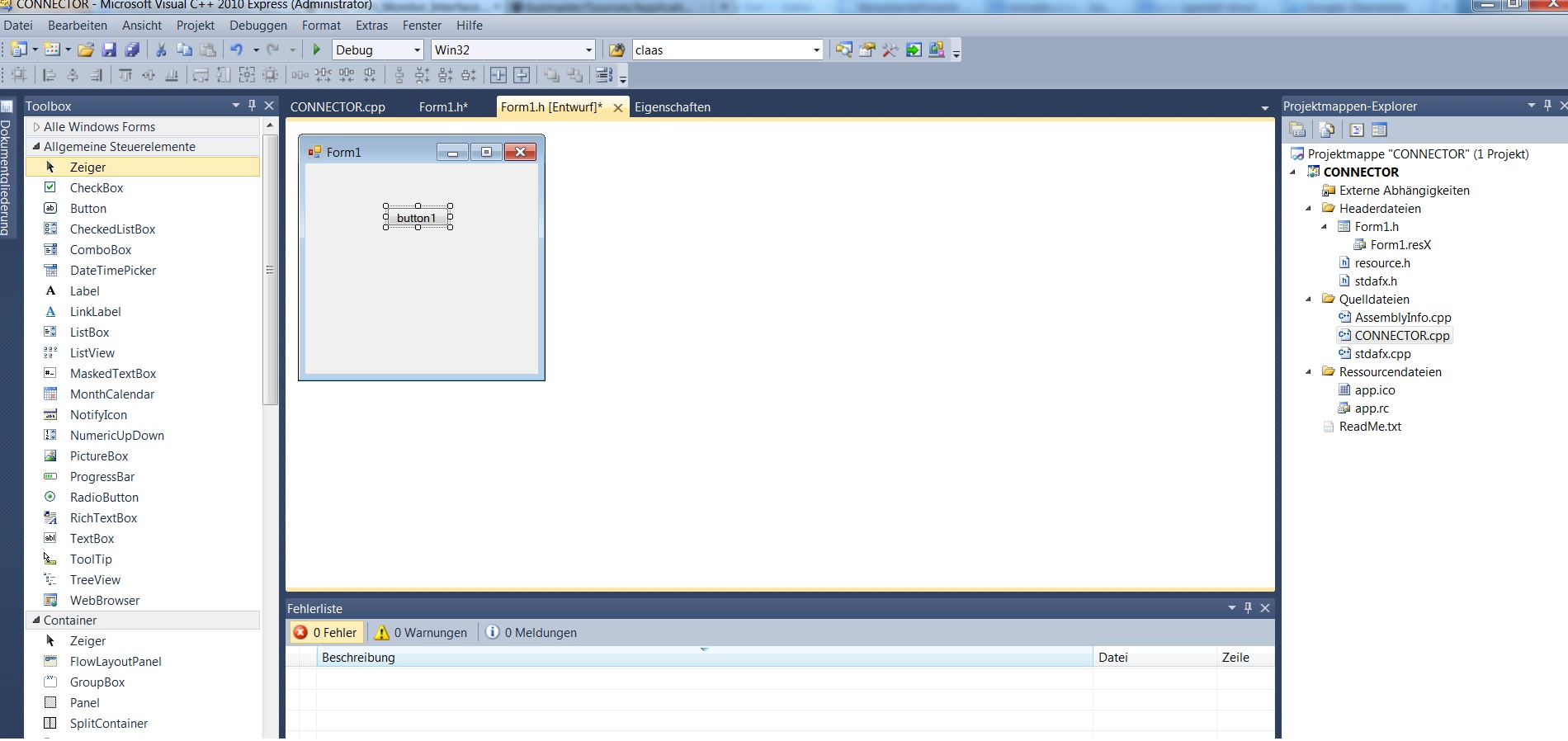The width and height of the screenshot is (1568, 741).
Task: Click the Open File folder icon
Action: click(86, 50)
